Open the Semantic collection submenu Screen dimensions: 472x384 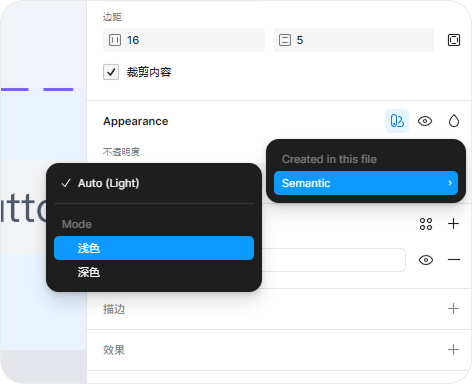click(x=366, y=183)
